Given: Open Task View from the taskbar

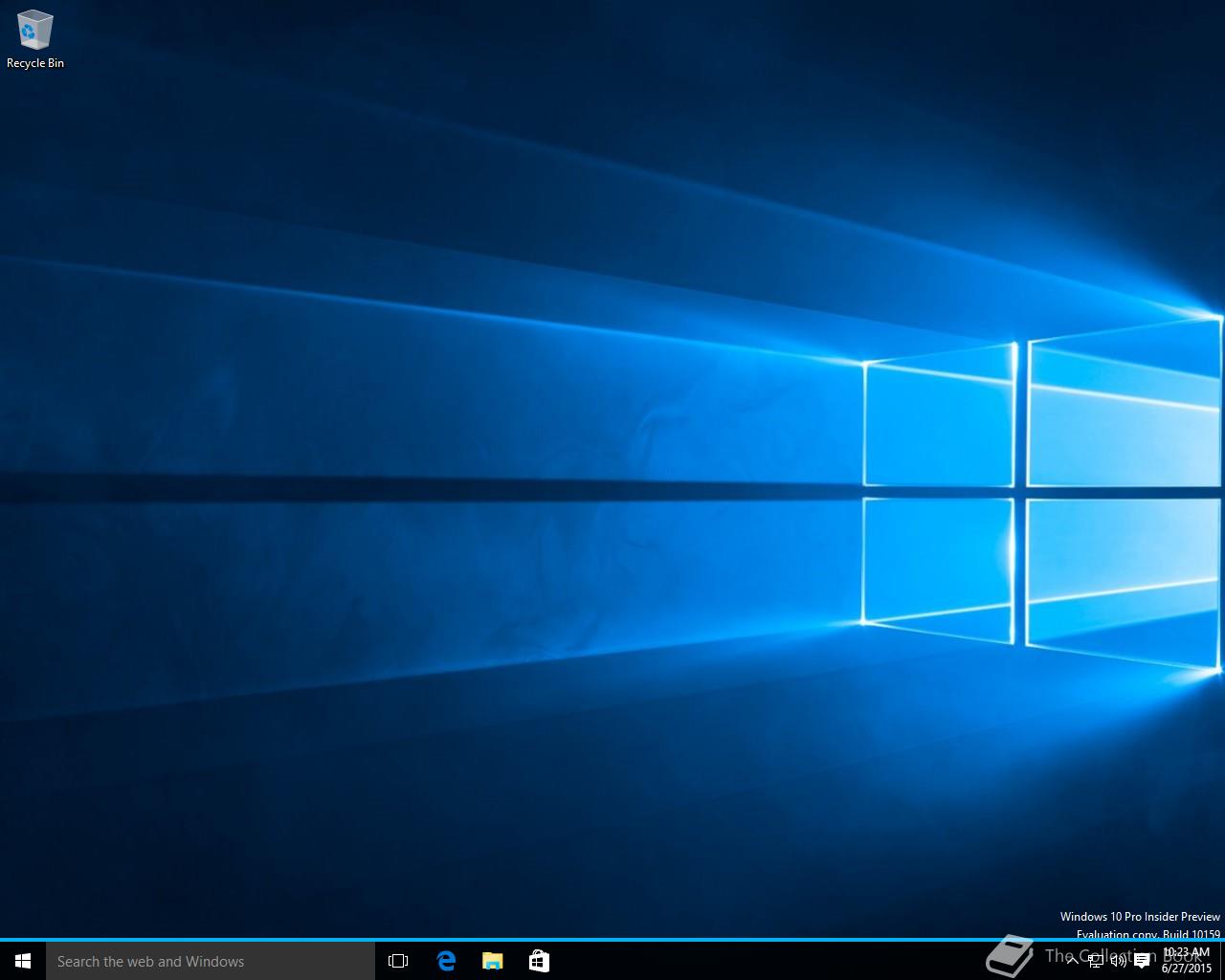Looking at the screenshot, I should 398,961.
